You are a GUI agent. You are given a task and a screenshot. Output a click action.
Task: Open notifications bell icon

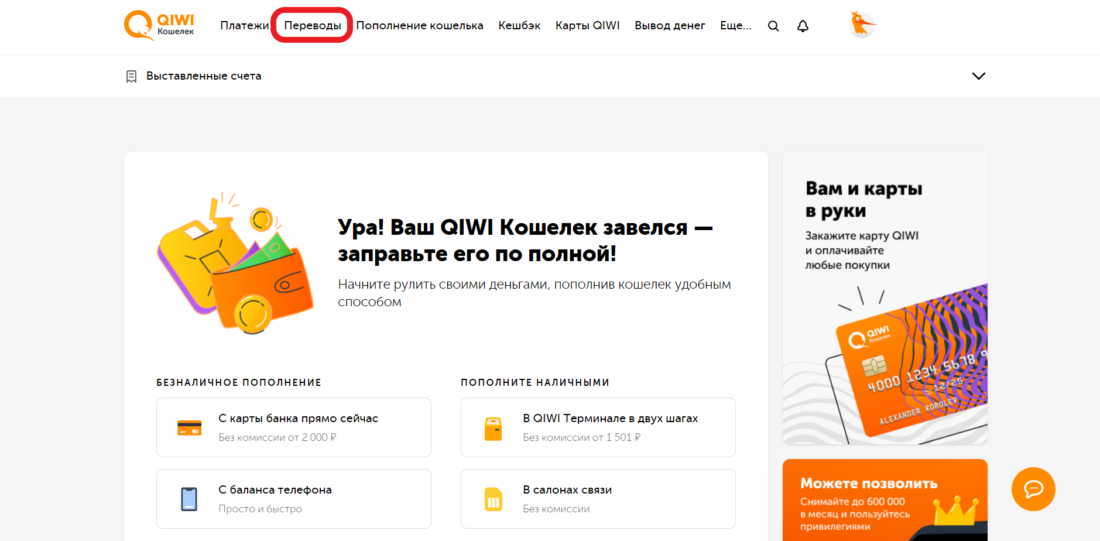click(x=802, y=26)
